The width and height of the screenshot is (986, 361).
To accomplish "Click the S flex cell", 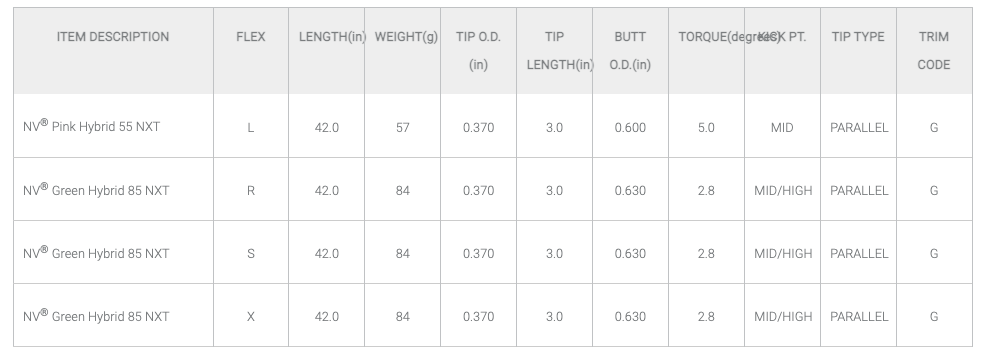I will (x=251, y=253).
